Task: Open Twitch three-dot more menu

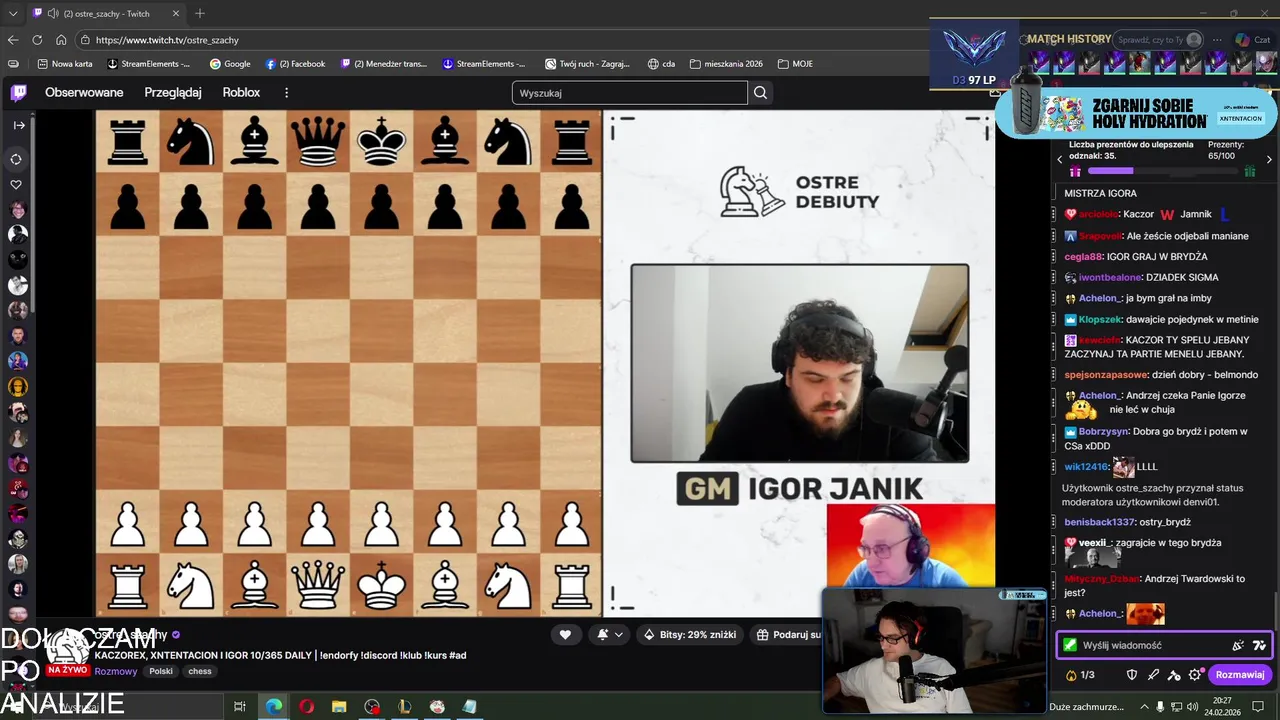Action: point(286,93)
